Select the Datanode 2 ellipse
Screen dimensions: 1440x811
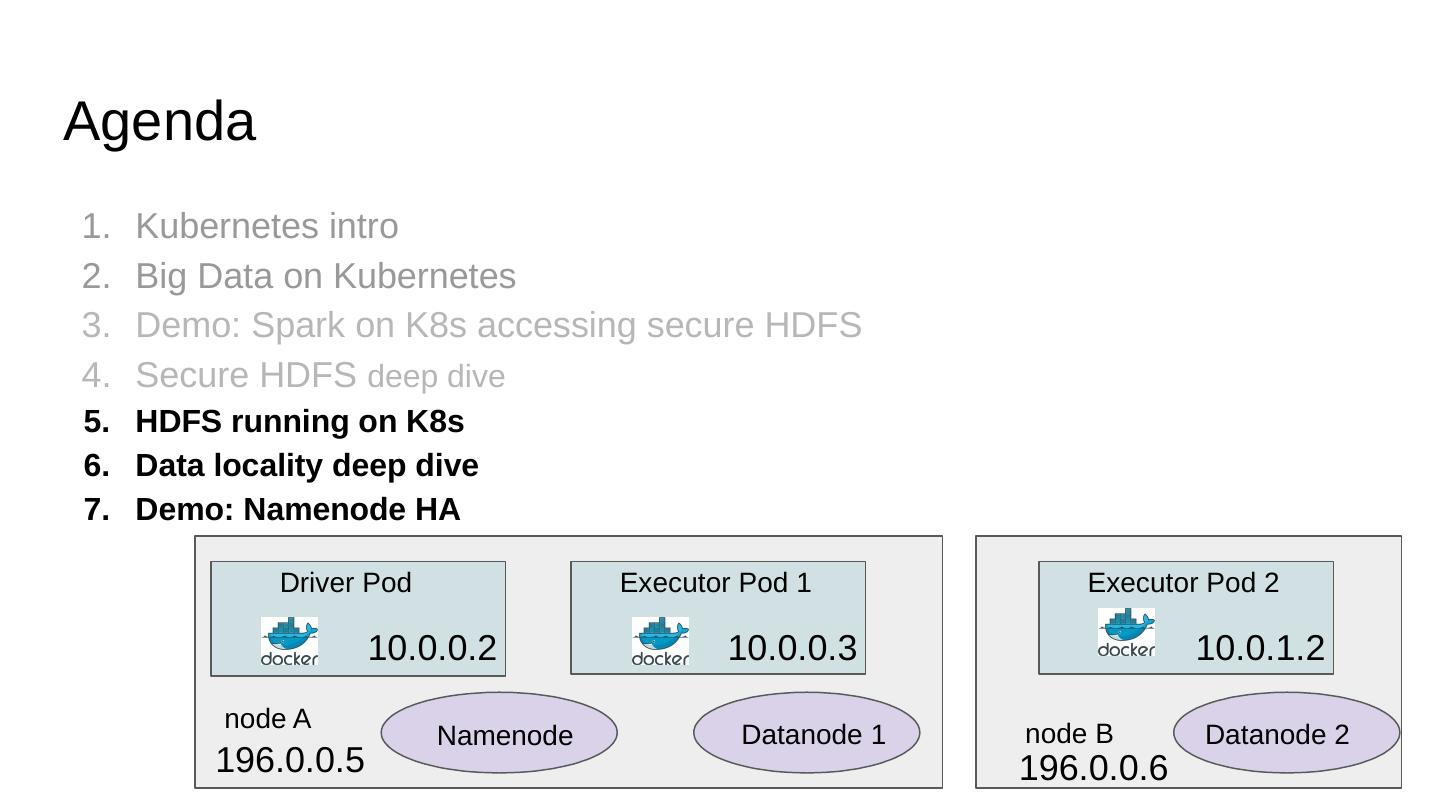(1286, 733)
